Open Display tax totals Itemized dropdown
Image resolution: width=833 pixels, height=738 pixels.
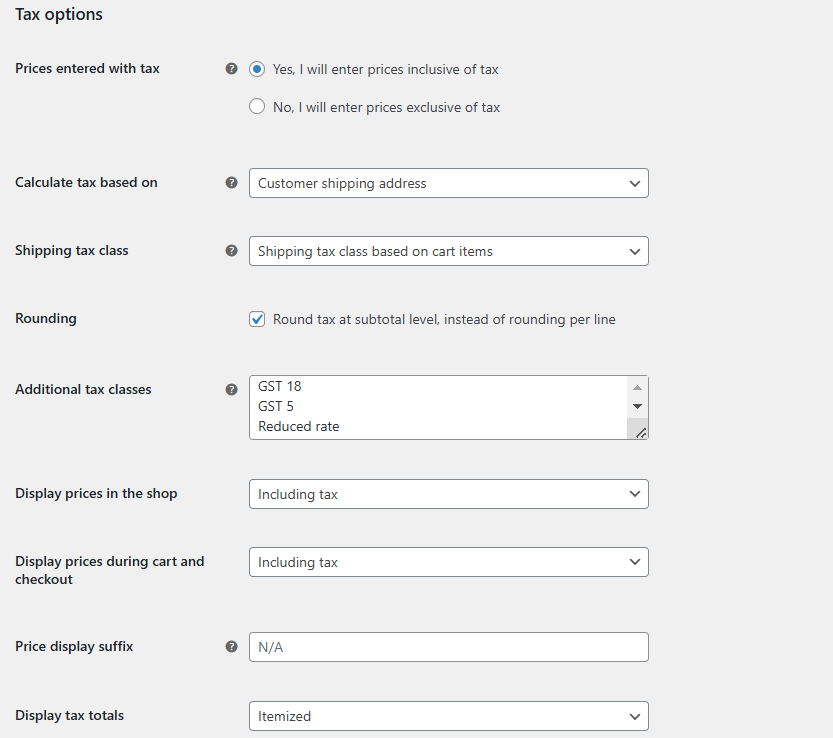click(x=449, y=716)
